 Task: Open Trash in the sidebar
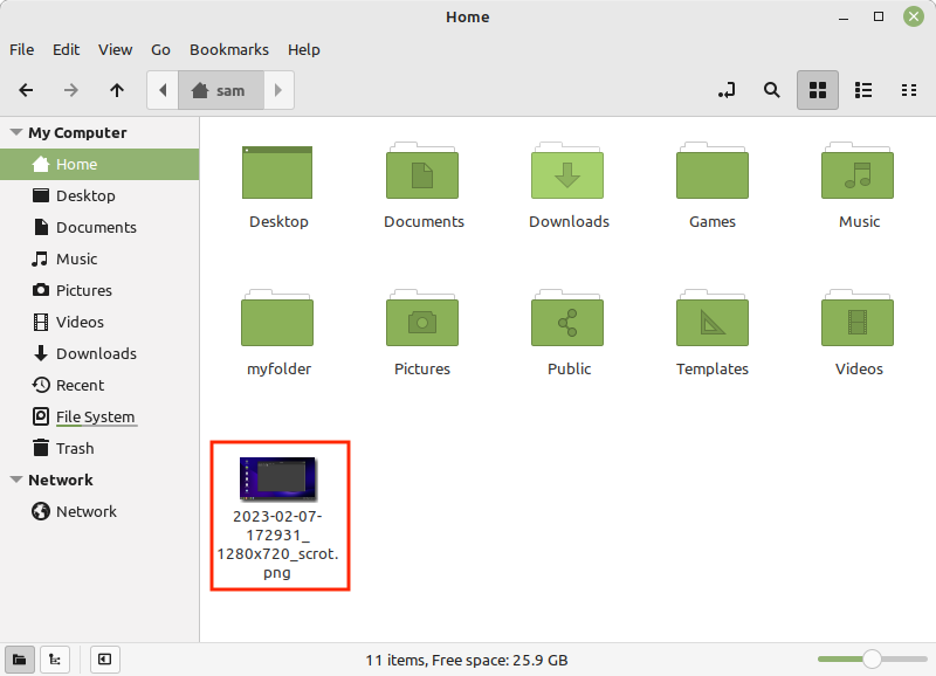click(100, 448)
